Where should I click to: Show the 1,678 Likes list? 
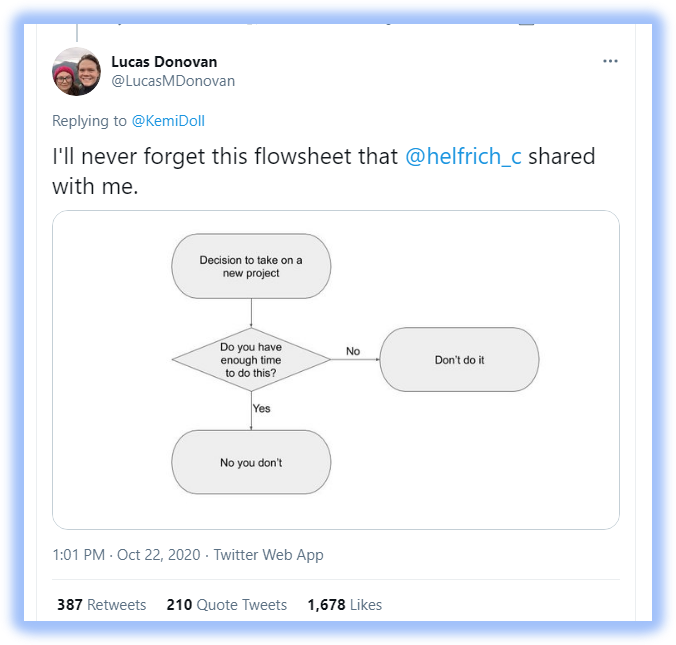(x=344, y=605)
